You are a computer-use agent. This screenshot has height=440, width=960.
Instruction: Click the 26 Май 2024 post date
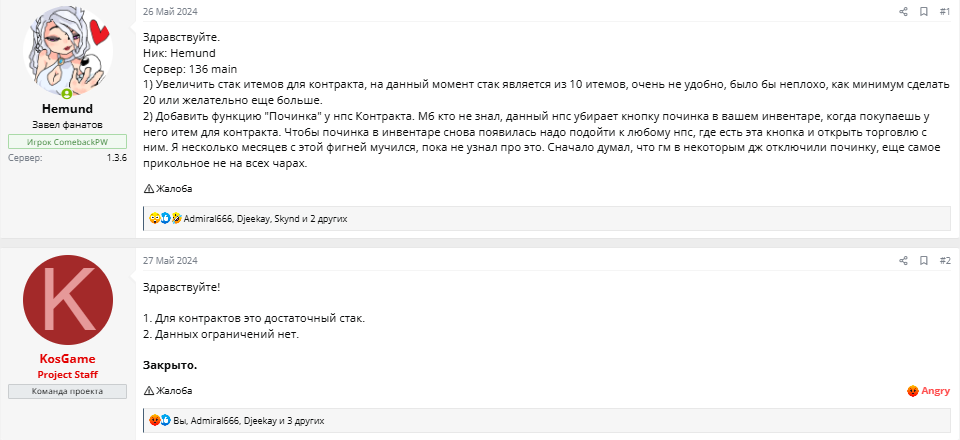click(171, 12)
